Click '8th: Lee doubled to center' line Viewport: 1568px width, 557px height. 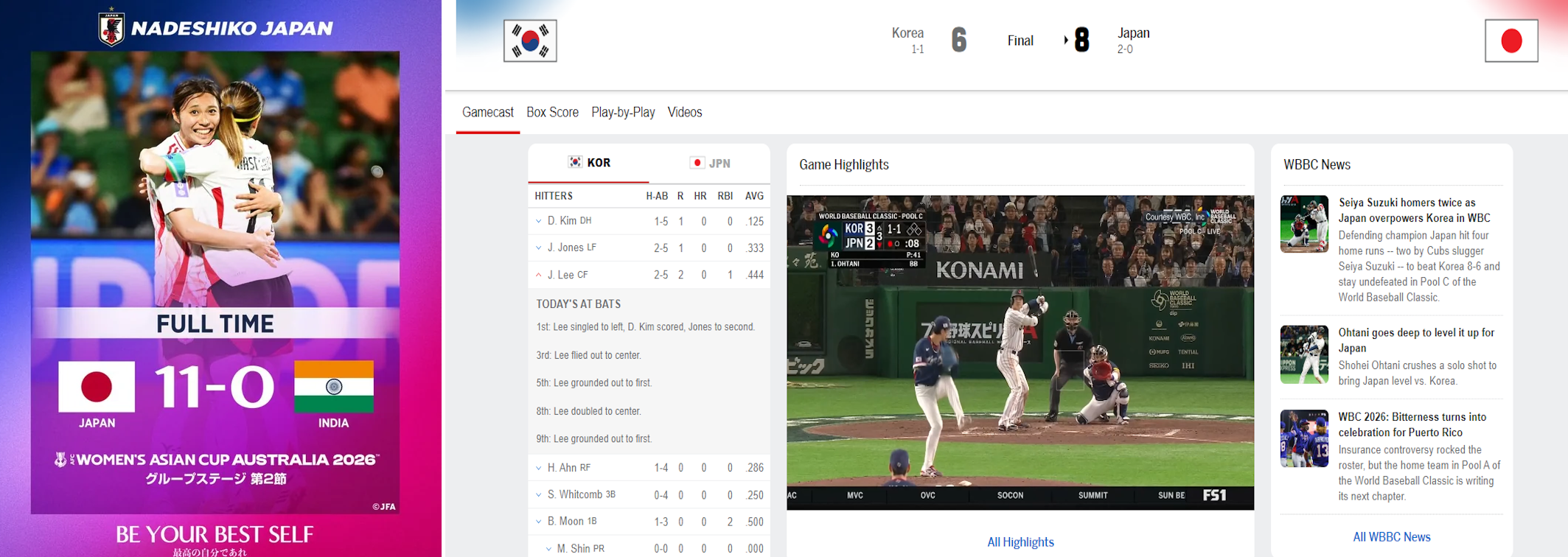click(588, 411)
